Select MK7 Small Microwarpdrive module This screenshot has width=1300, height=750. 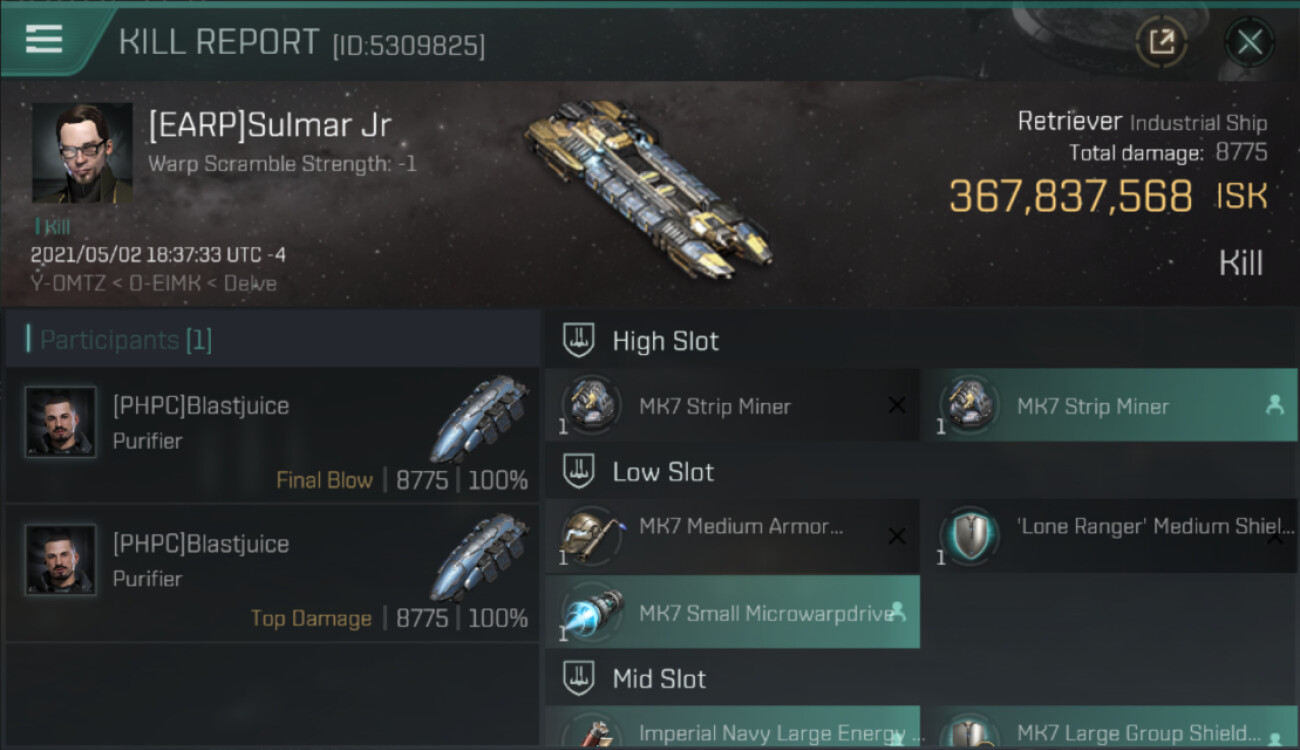pos(732,612)
